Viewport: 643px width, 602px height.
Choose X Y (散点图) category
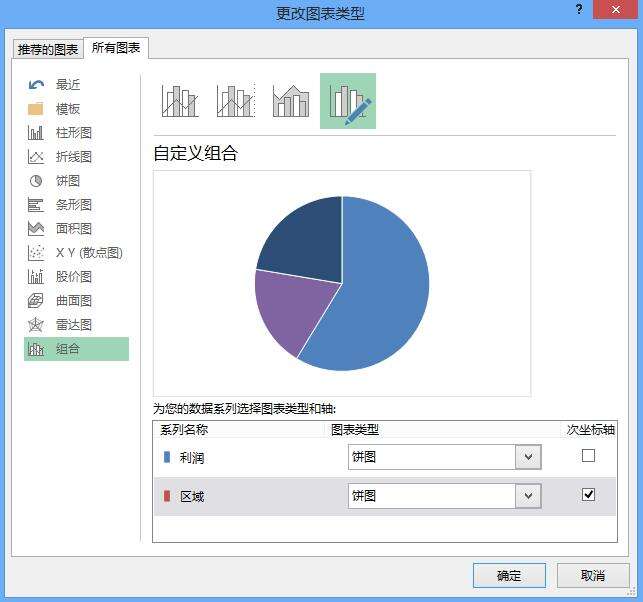[x=89, y=253]
